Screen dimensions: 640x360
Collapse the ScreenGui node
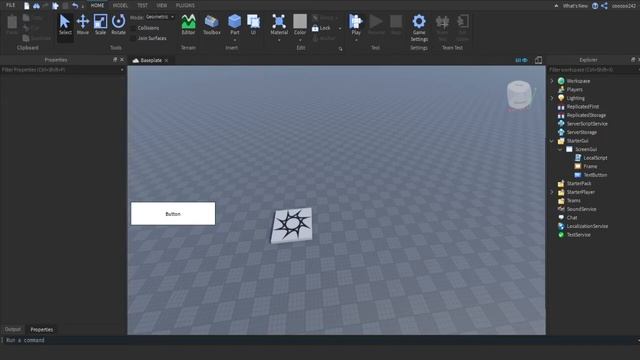tap(560, 149)
